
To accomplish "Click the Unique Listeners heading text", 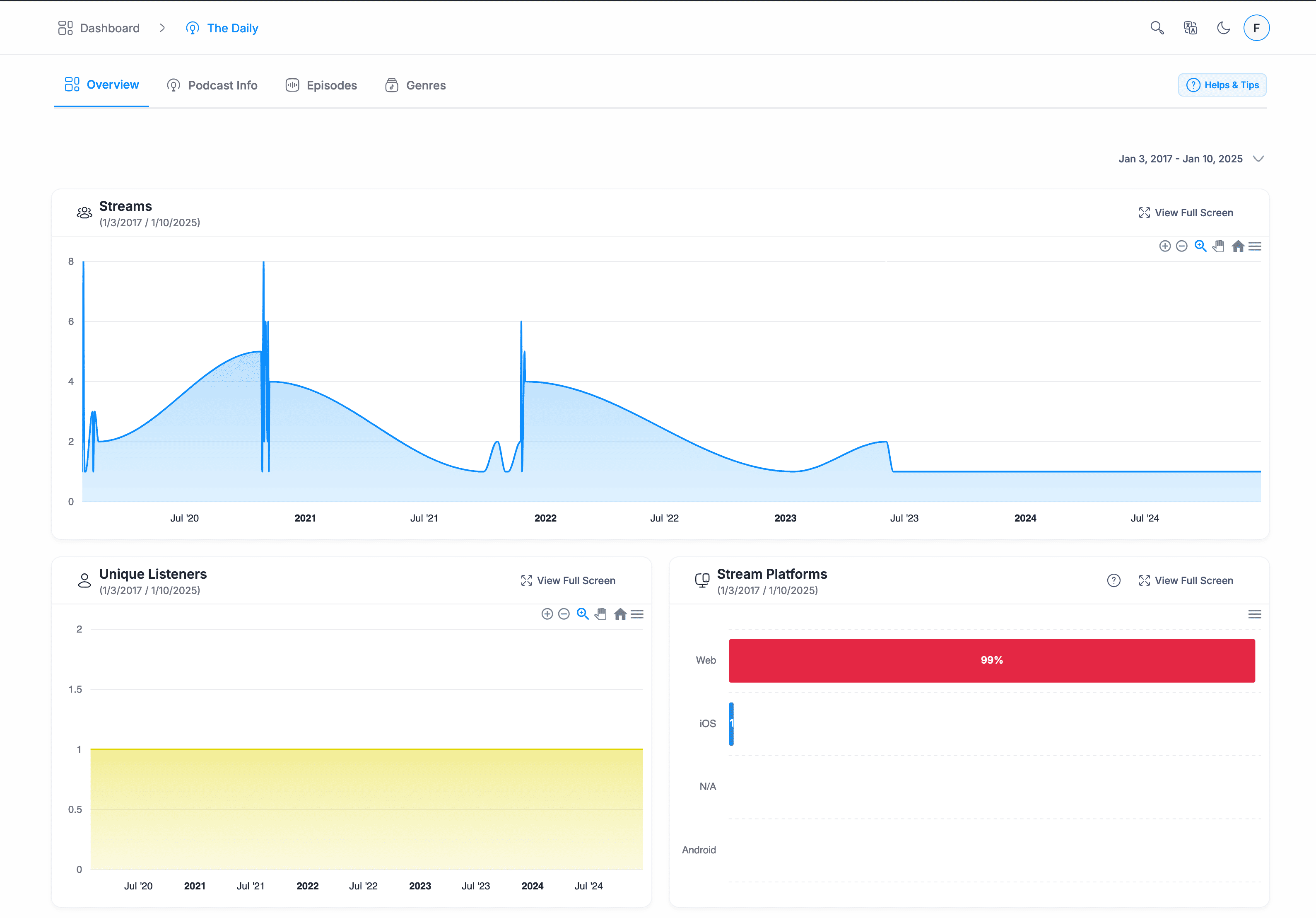I will click(x=153, y=574).
